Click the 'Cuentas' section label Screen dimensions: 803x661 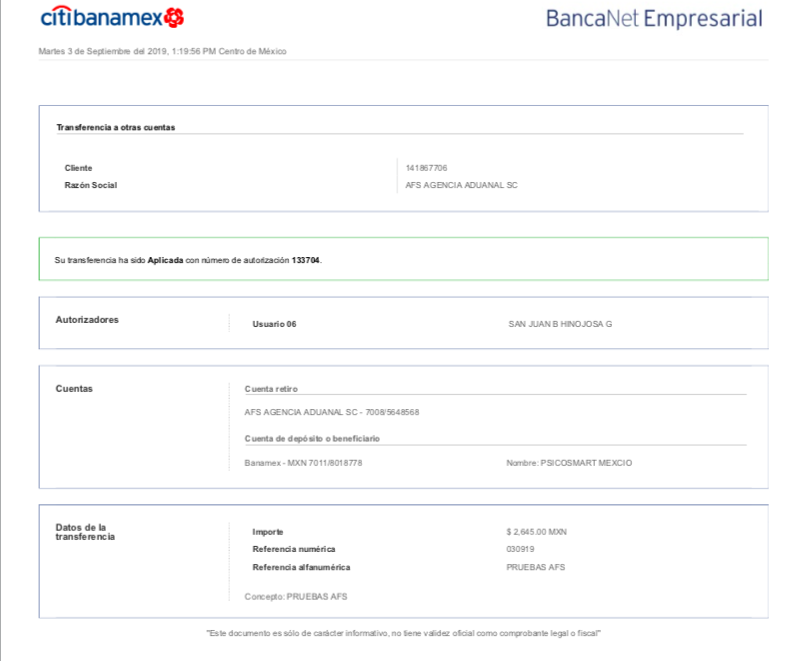(x=74, y=389)
